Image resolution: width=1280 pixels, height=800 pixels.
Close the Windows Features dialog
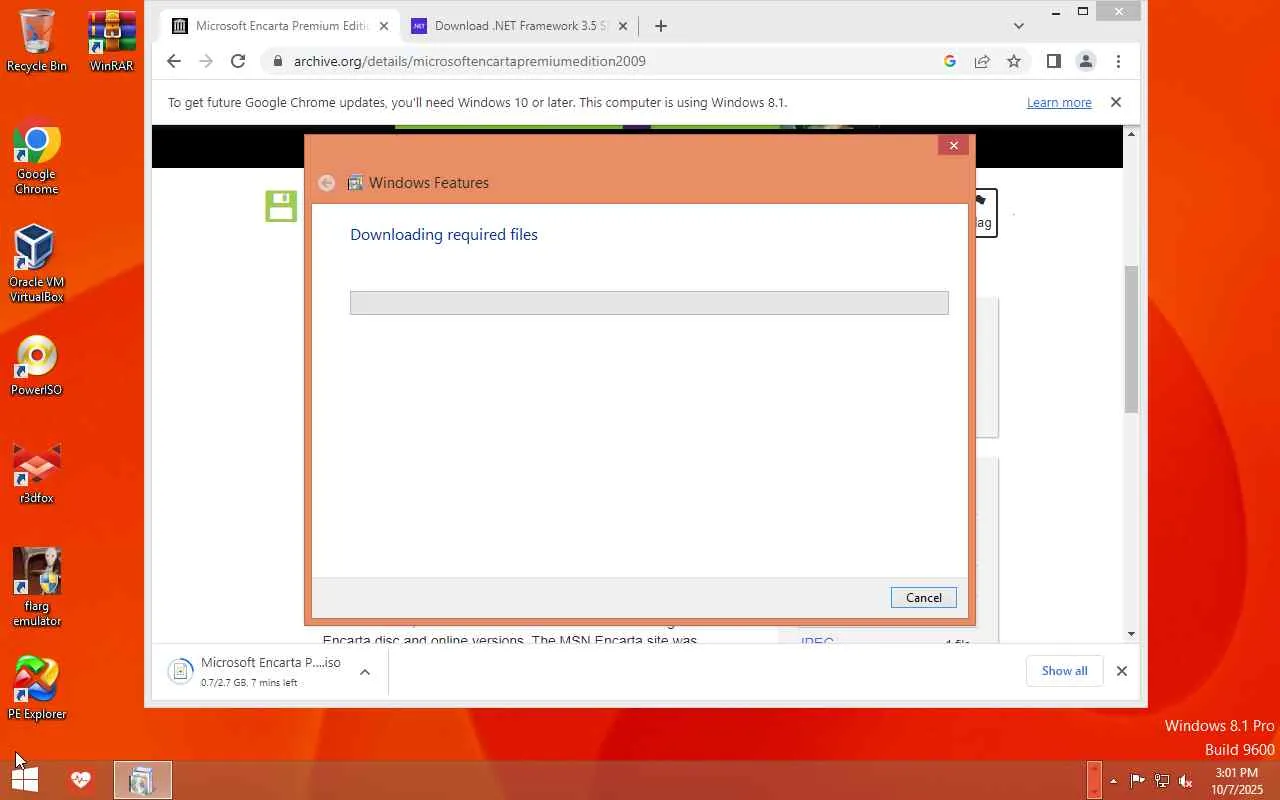(953, 146)
